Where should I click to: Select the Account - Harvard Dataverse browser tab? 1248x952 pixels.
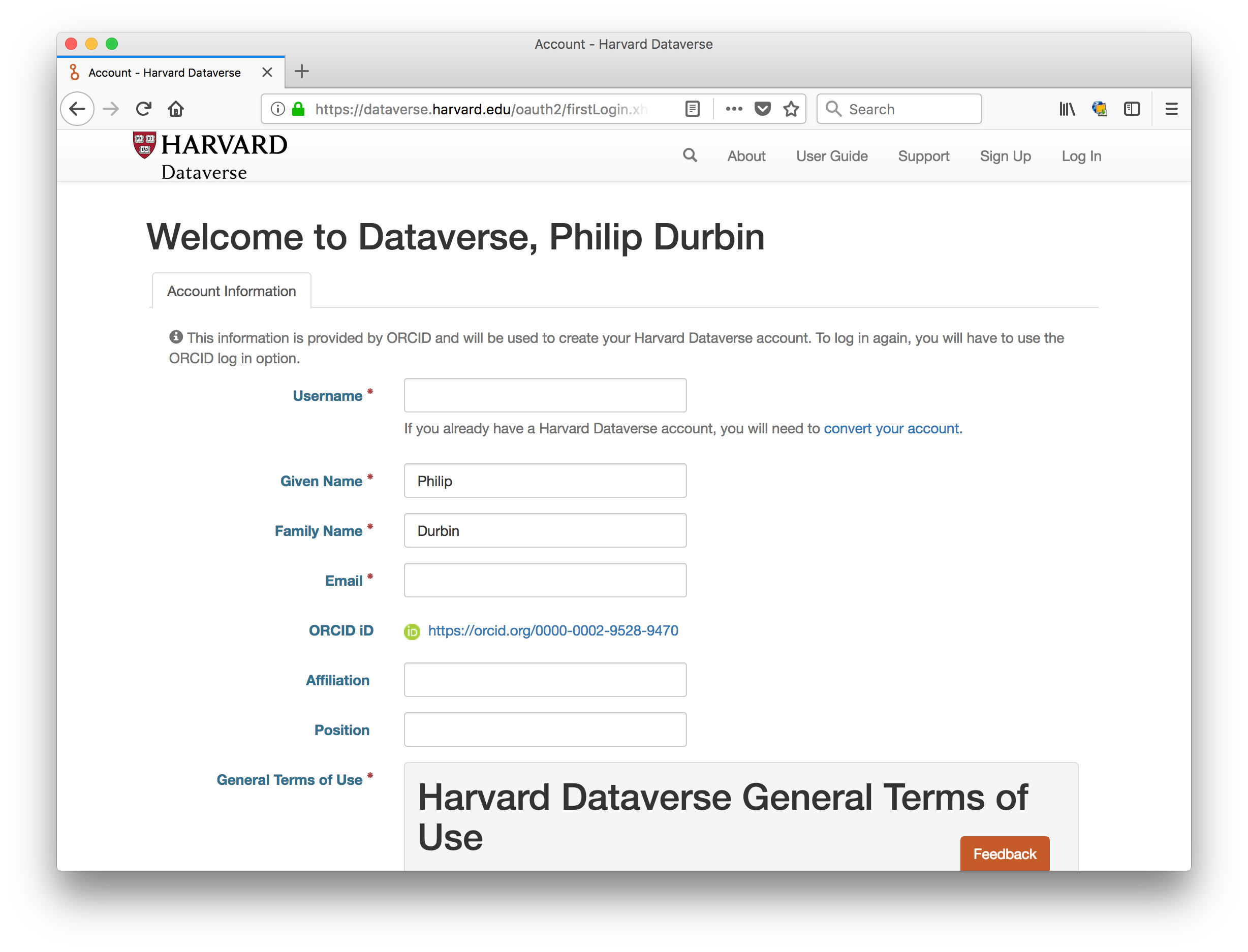pos(171,73)
